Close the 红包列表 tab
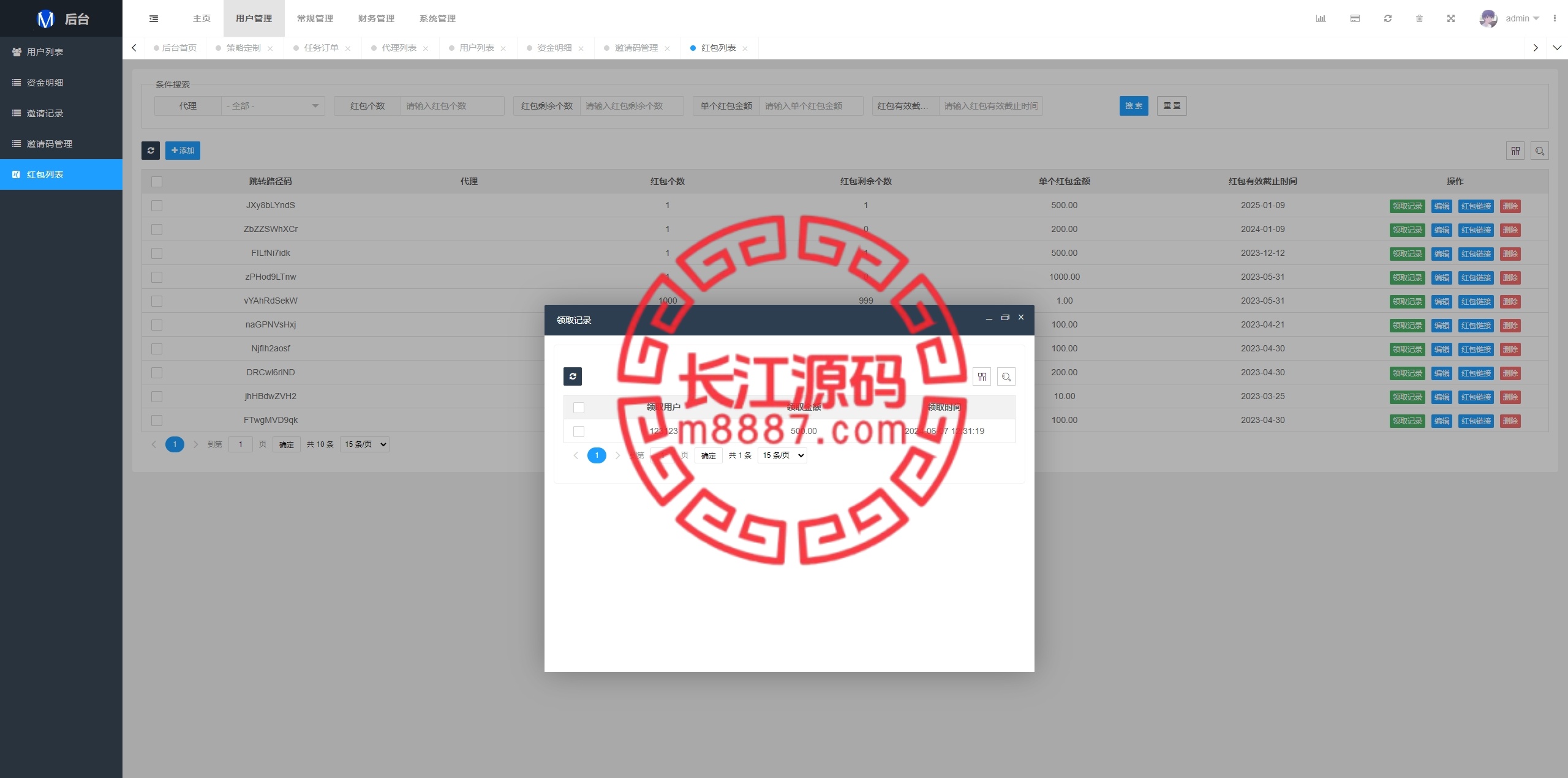The image size is (1568, 778). pyautogui.click(x=745, y=48)
